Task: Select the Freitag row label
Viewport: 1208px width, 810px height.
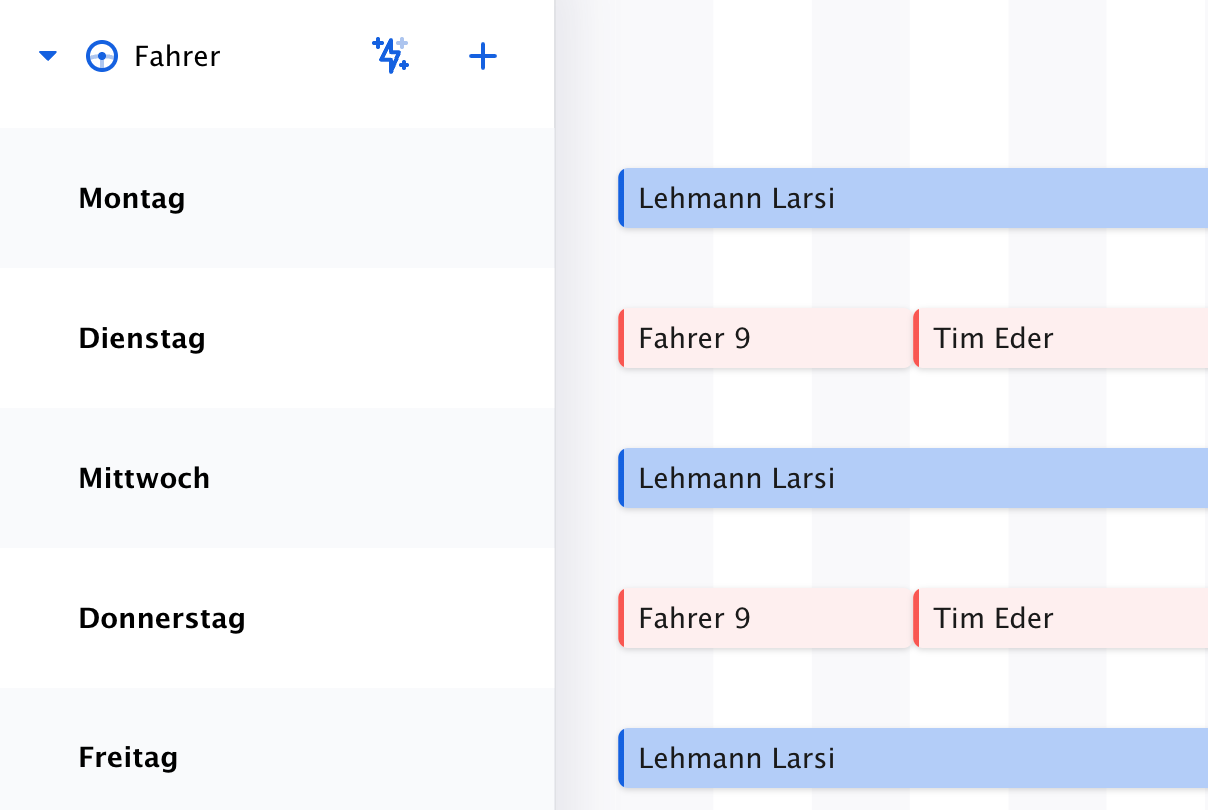Action: pyautogui.click(x=128, y=758)
